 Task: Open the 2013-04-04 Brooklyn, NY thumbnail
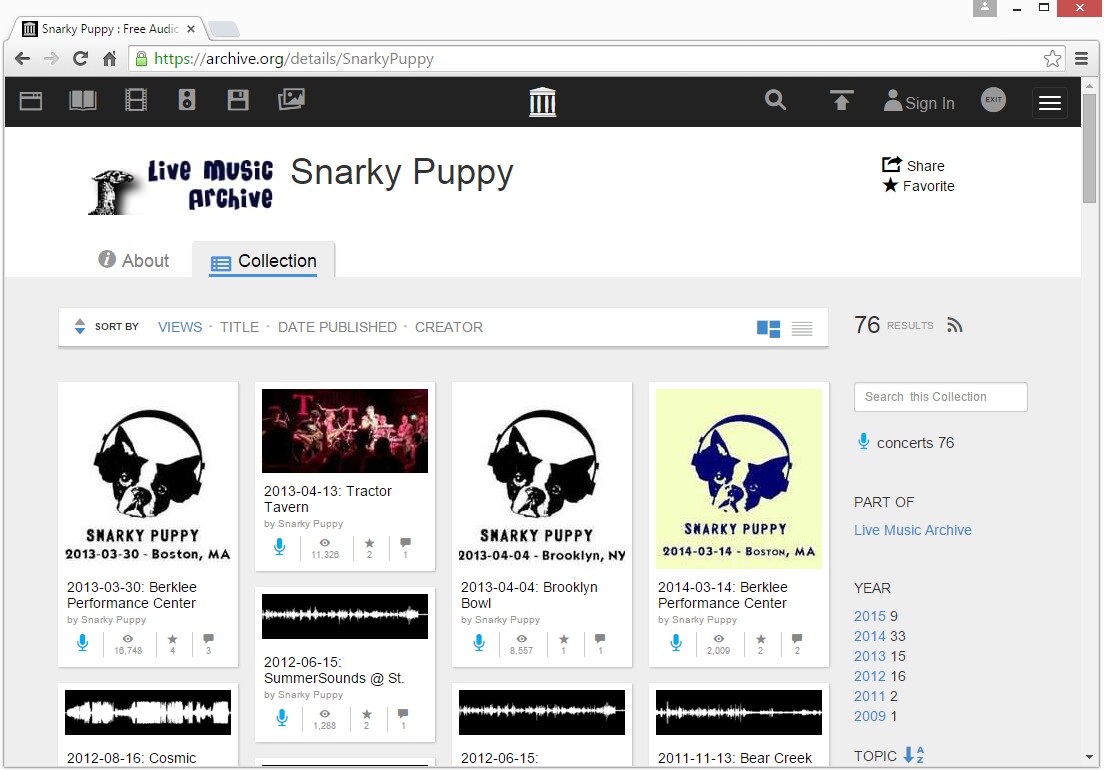point(542,480)
